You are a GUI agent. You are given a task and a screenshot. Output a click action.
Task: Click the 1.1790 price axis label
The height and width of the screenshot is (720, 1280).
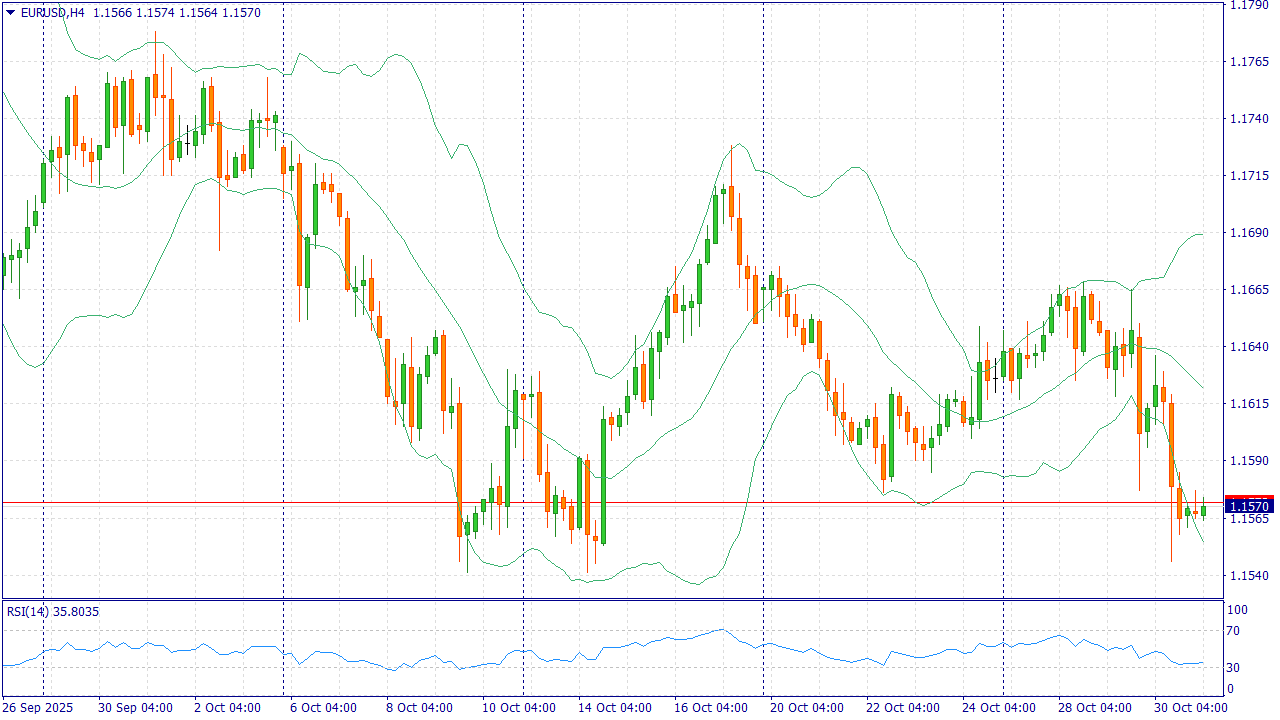[1249, 5]
